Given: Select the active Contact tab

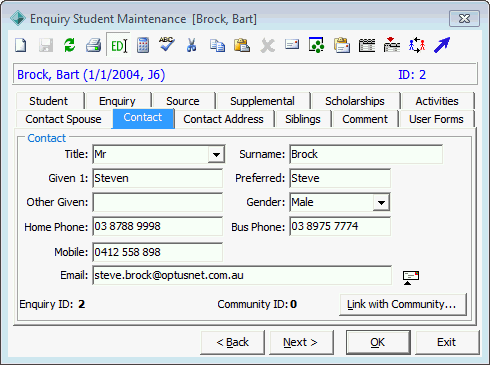Looking at the screenshot, I should 143,118.
